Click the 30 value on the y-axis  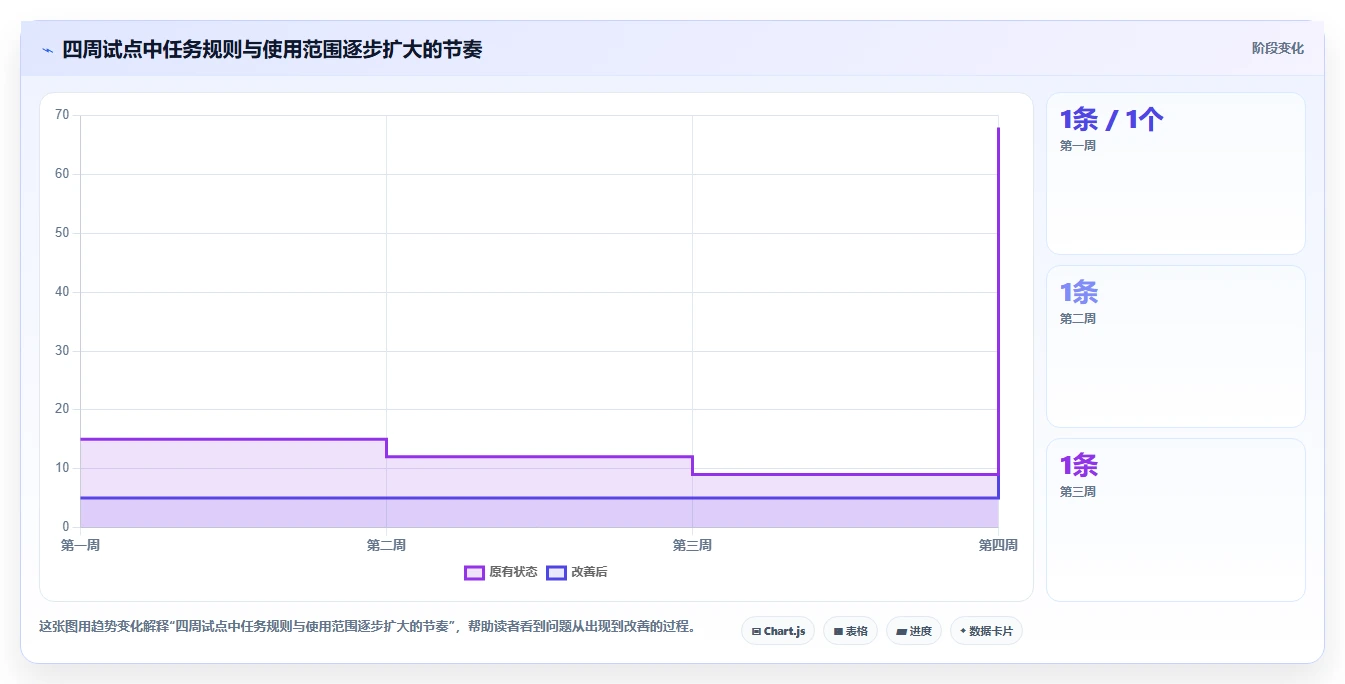point(62,351)
